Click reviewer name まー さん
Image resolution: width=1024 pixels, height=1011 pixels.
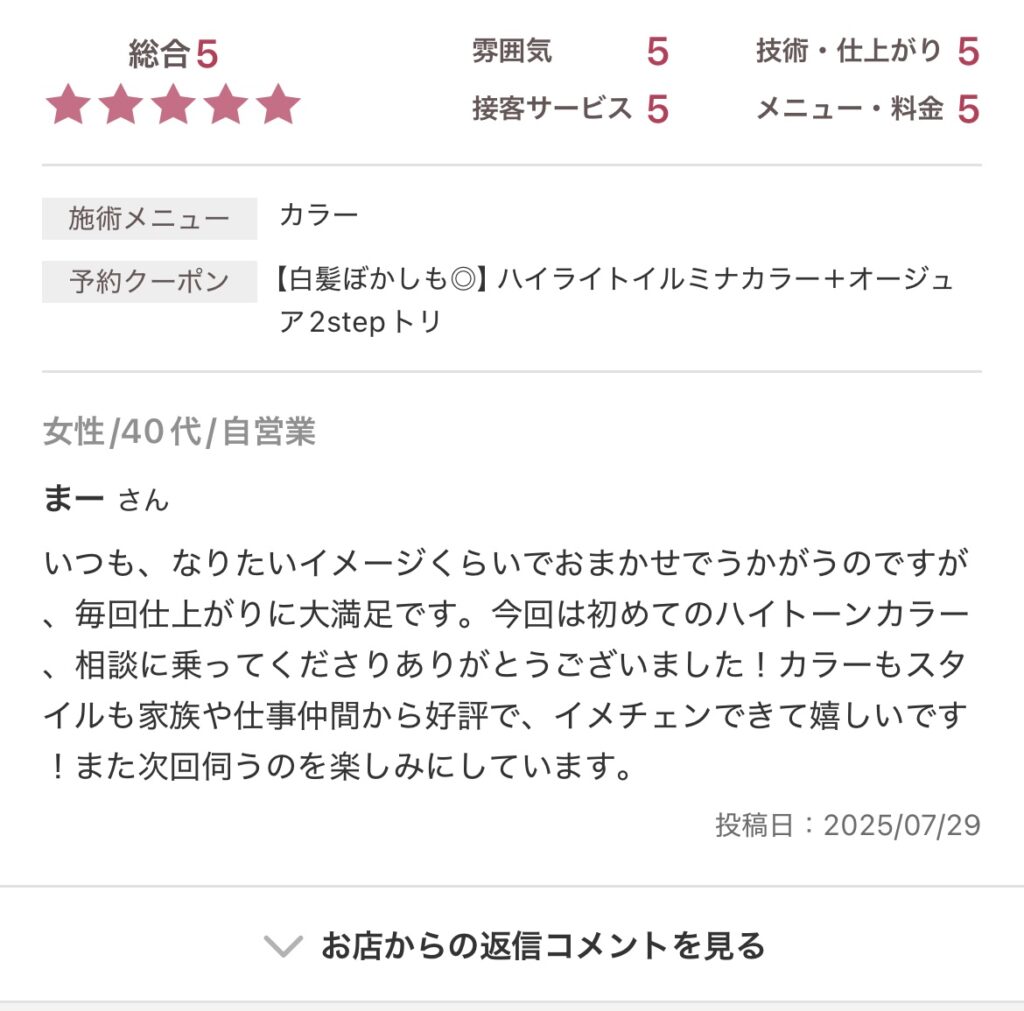pyautogui.click(x=106, y=499)
